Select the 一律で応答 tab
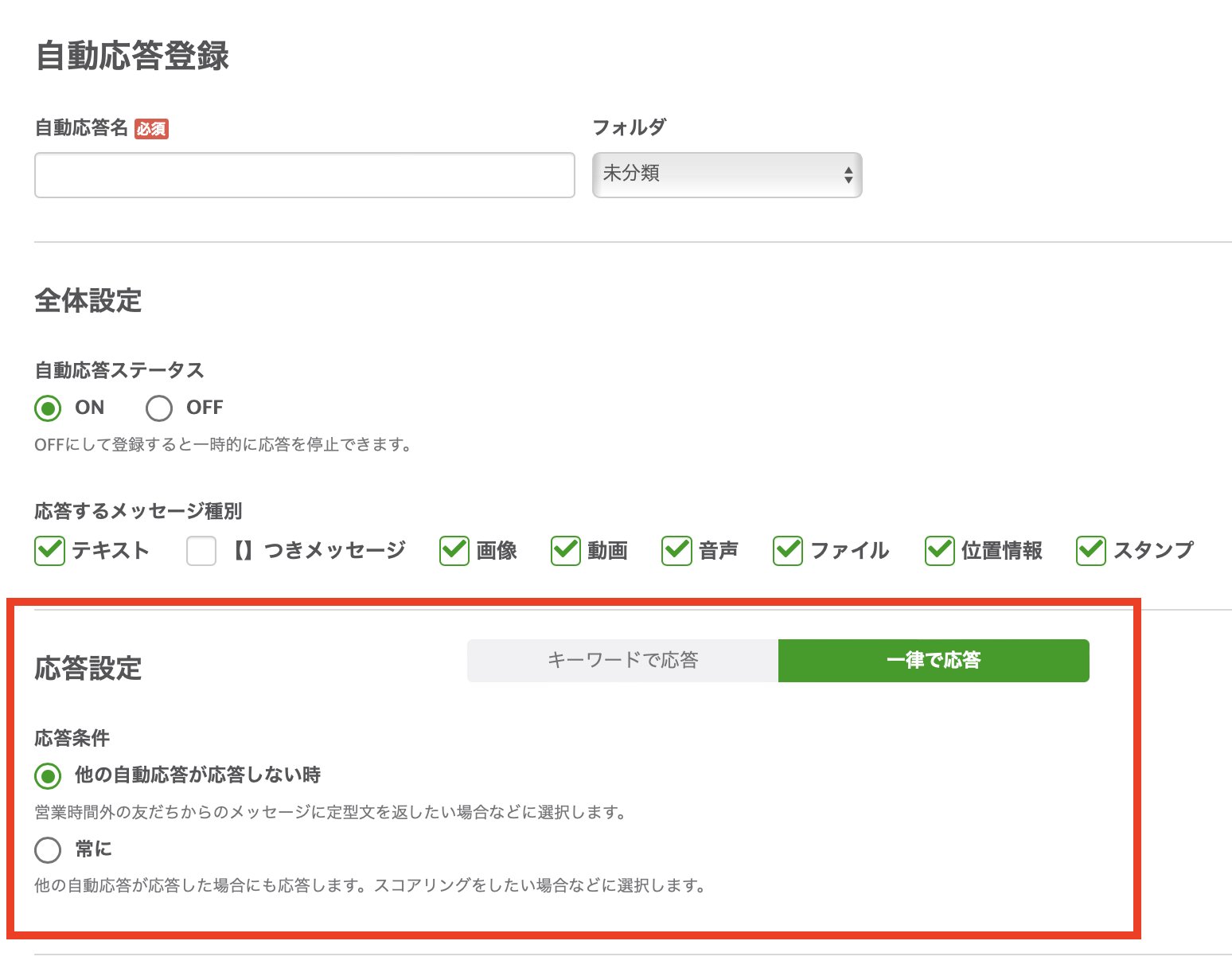1232x976 pixels. pyautogui.click(x=934, y=660)
